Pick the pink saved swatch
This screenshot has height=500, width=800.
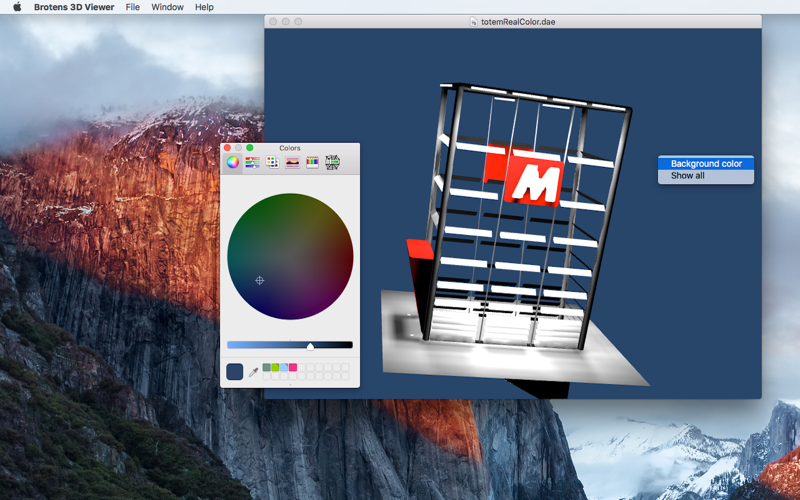click(293, 367)
